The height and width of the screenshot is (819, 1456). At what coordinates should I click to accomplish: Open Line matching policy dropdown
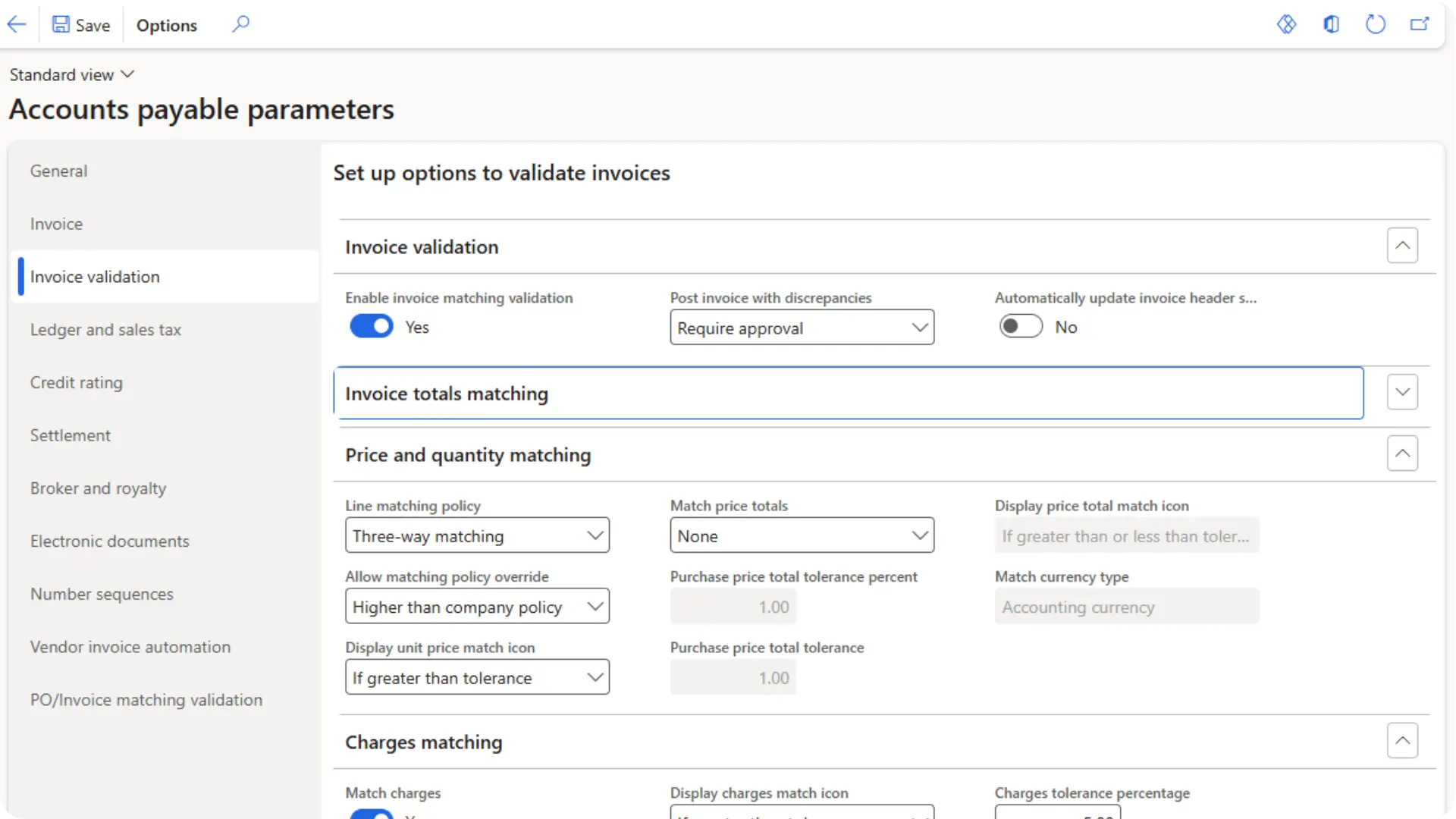pyautogui.click(x=477, y=535)
